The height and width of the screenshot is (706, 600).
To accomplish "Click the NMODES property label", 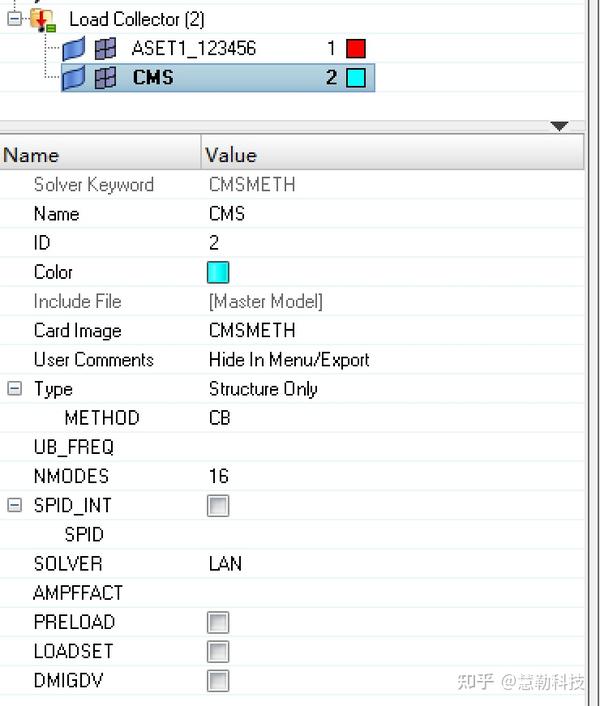I will (71, 476).
